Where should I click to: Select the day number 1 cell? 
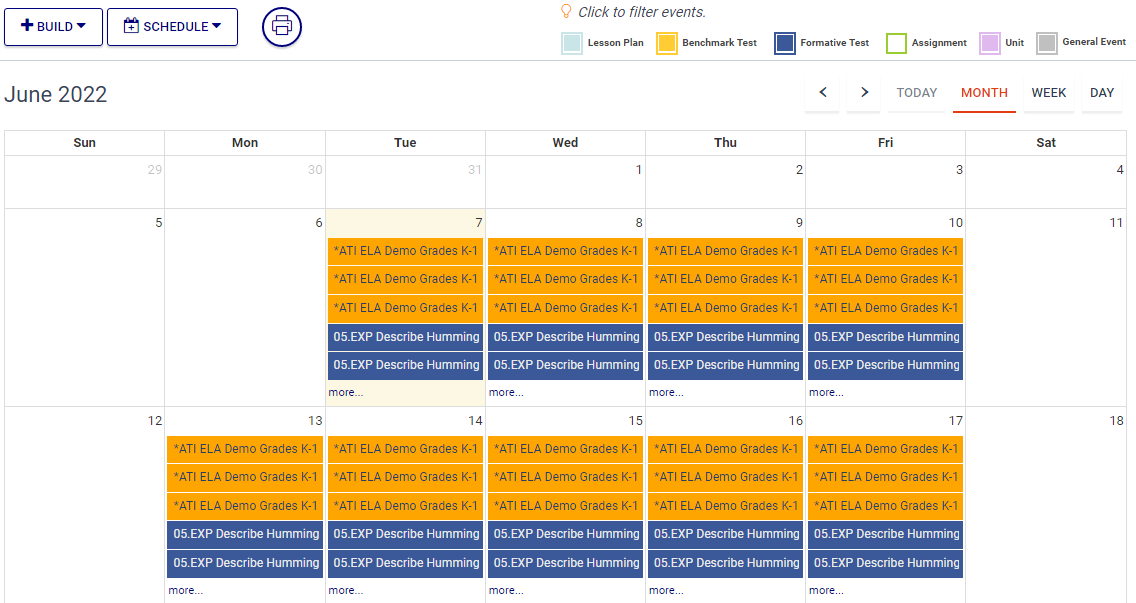tap(565, 182)
